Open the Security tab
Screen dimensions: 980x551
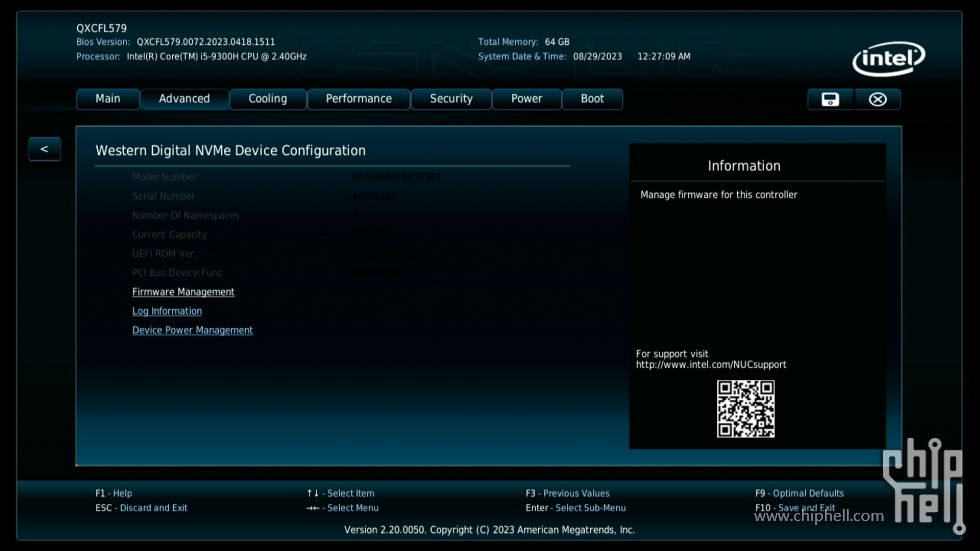pyautogui.click(x=451, y=99)
